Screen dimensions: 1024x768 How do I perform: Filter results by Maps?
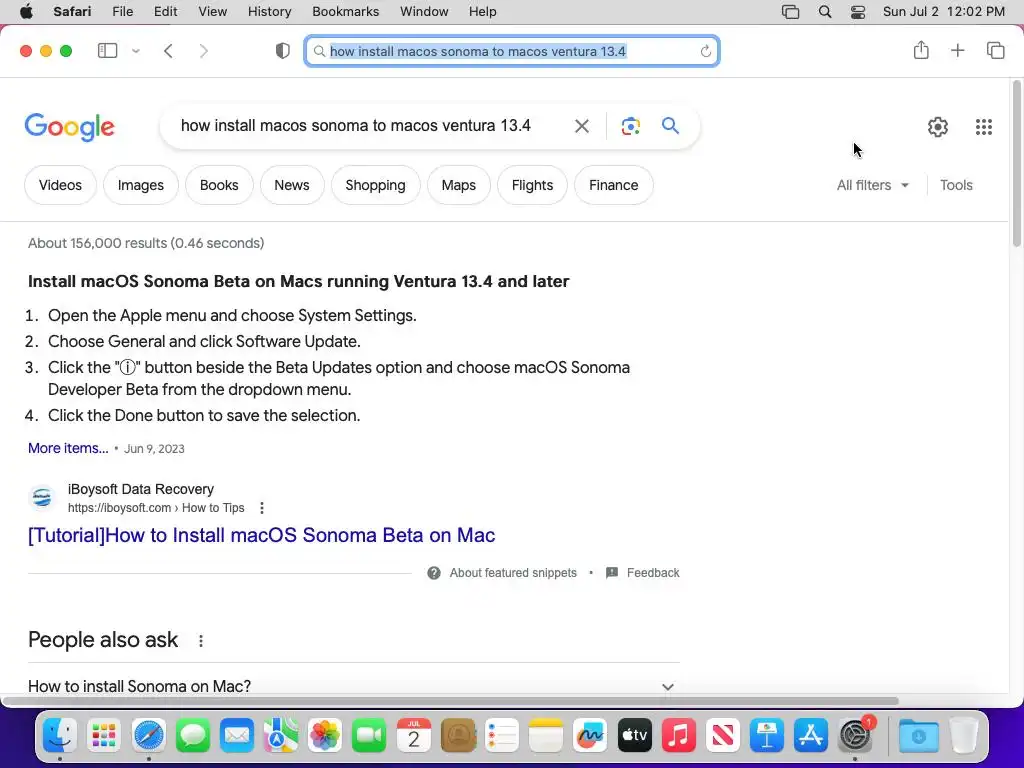458,185
